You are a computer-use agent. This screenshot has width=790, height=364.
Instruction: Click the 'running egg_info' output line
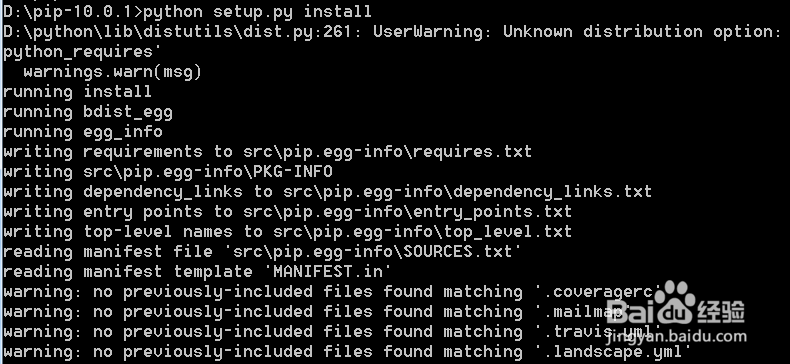click(83, 132)
